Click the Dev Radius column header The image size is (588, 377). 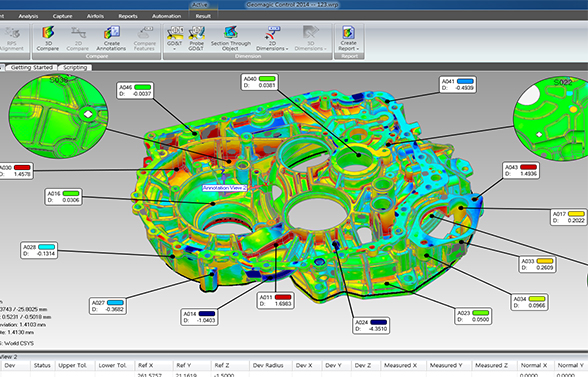coord(268,365)
